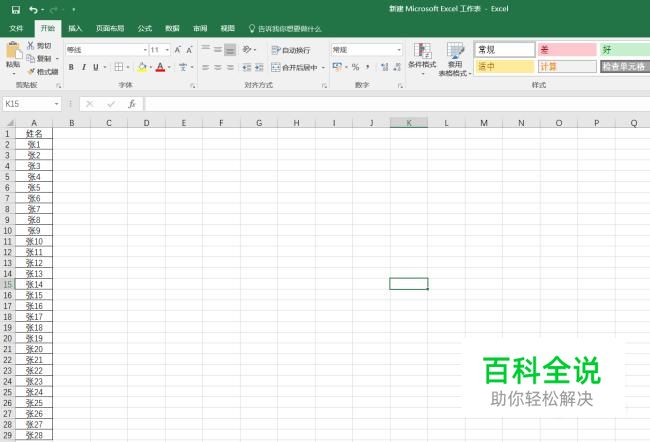Expand the underline style arrow
This screenshot has width=650, height=442.
click(x=105, y=67)
